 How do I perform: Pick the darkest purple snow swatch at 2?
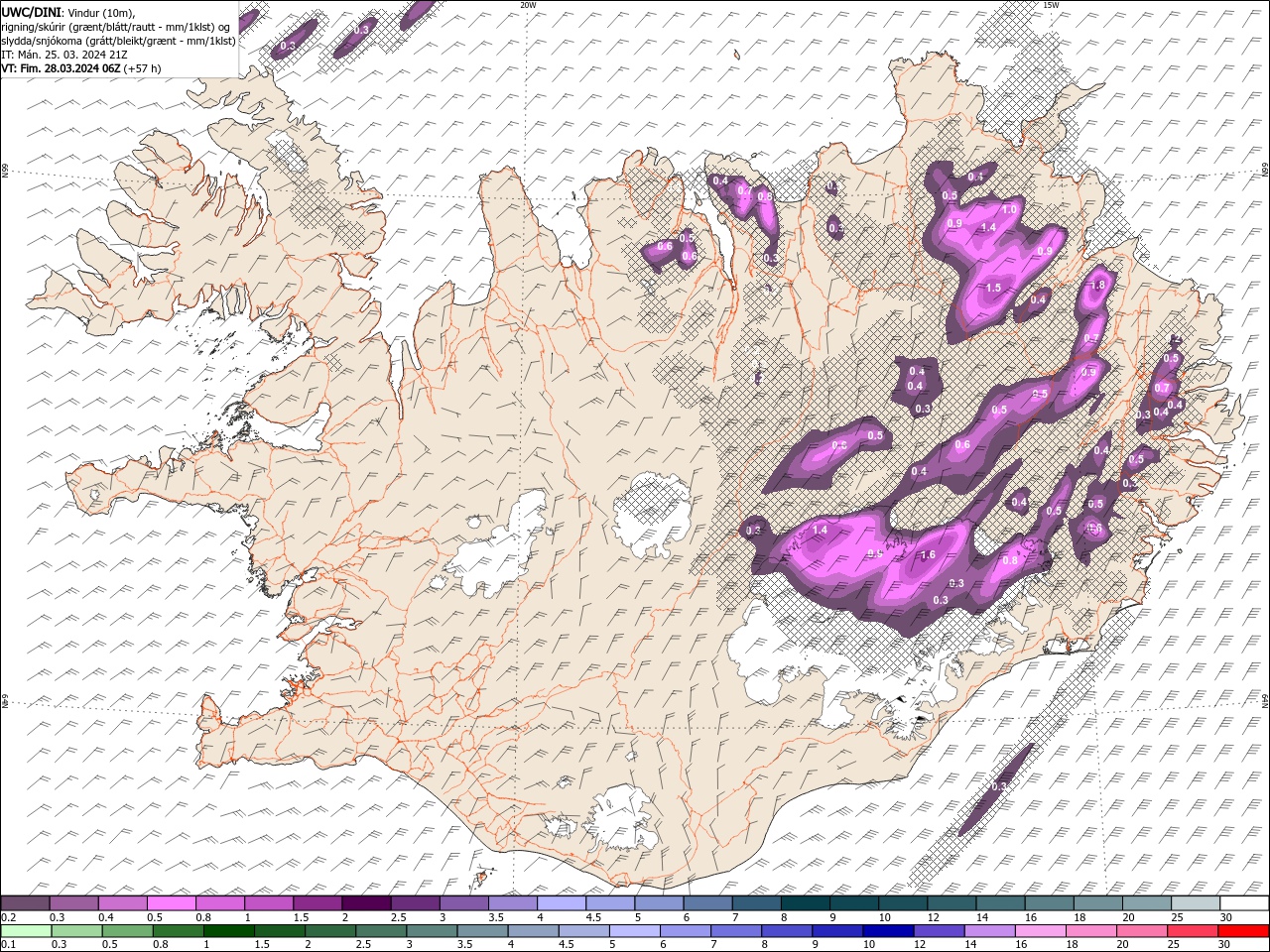366,903
